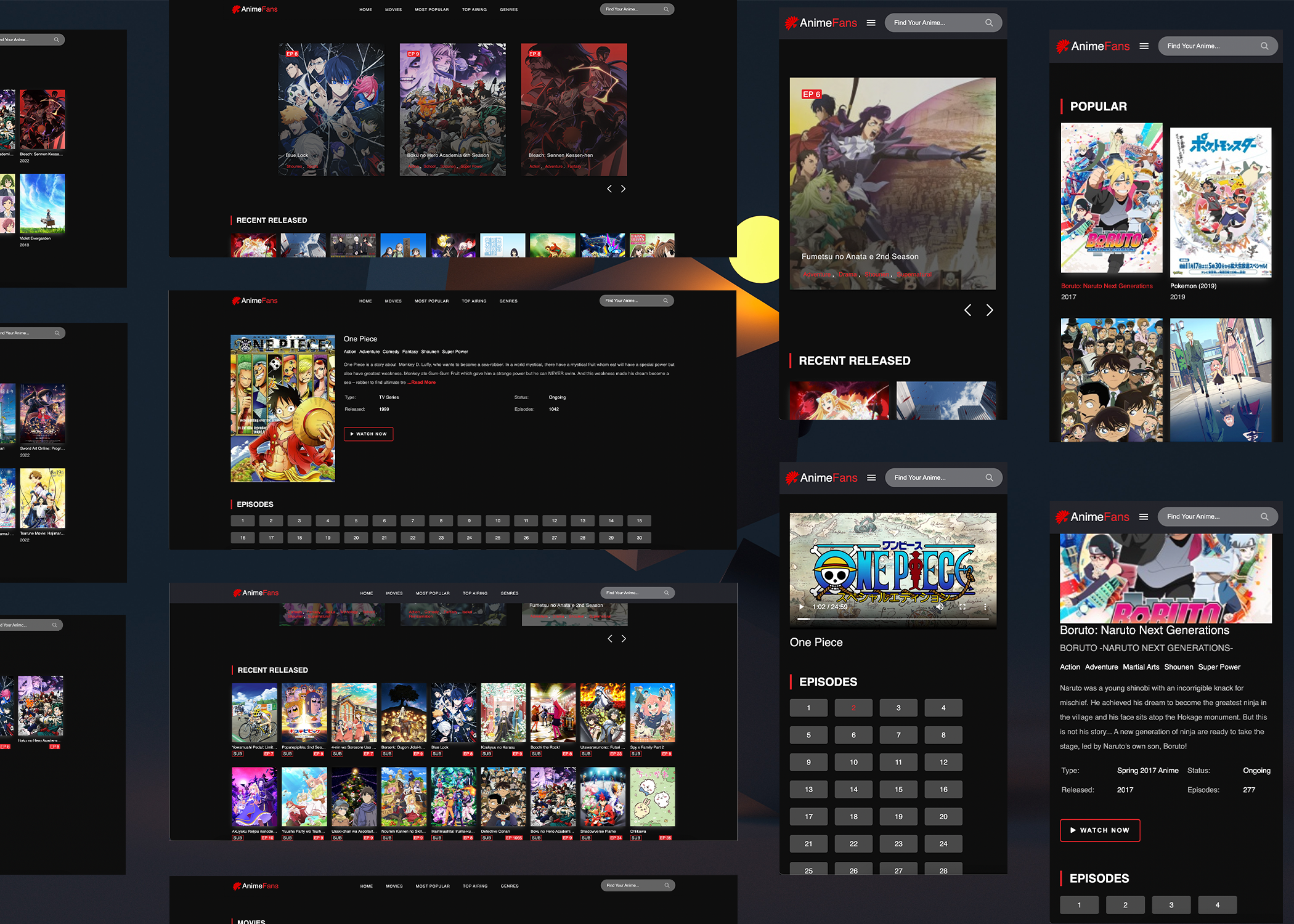Enter fullscreen on One Piece video player
Image resolution: width=1294 pixels, height=924 pixels.
click(962, 607)
